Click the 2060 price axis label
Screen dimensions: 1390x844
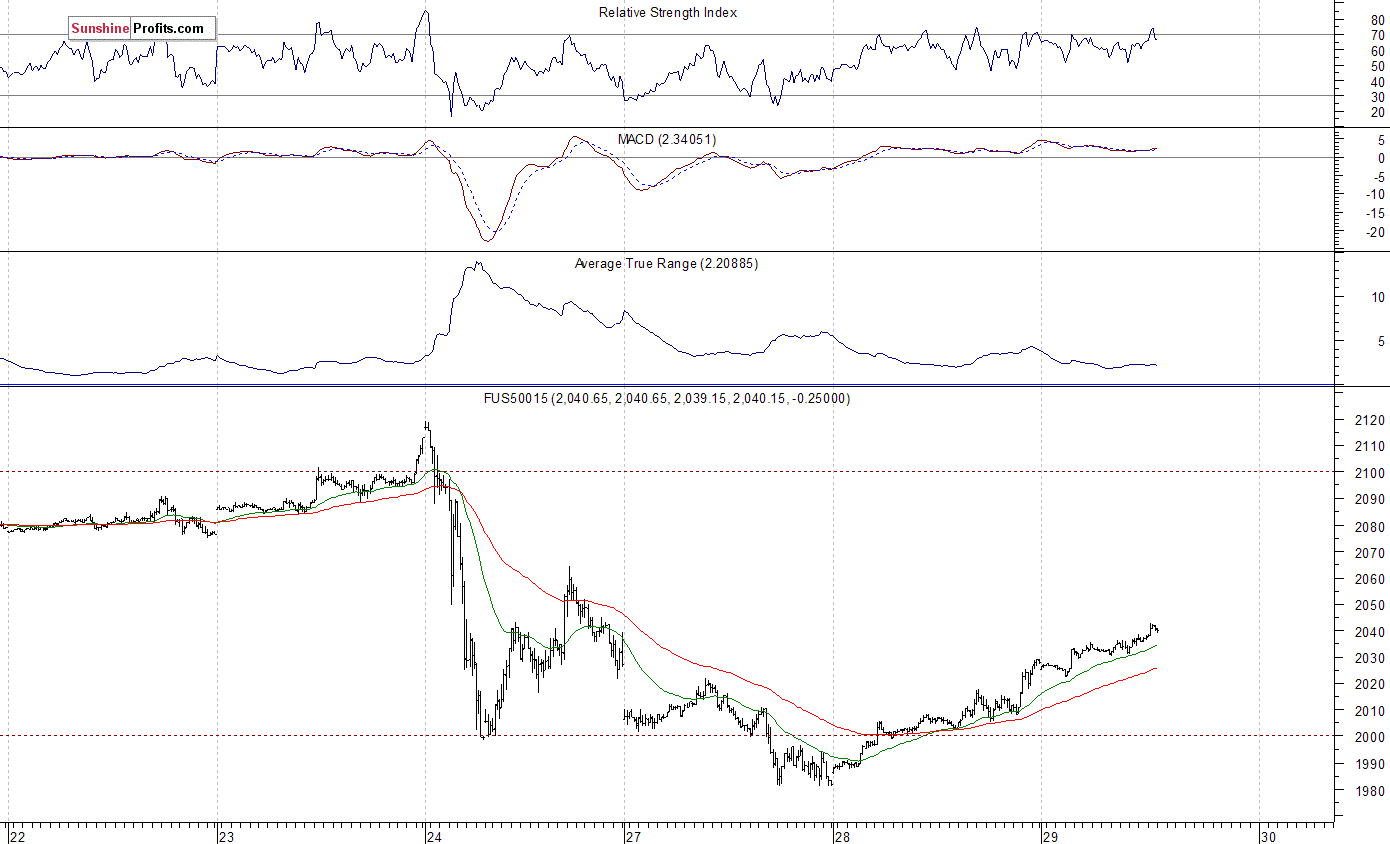1369,579
